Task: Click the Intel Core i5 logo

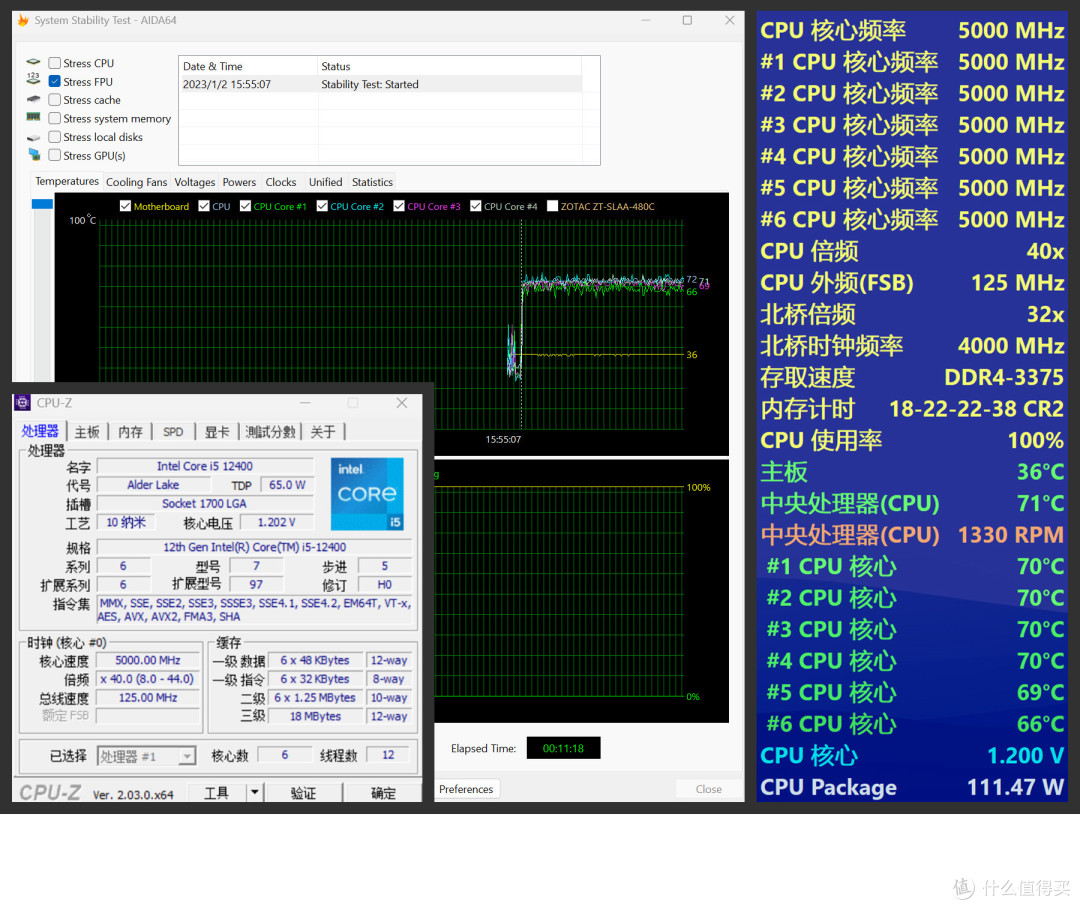Action: point(367,494)
